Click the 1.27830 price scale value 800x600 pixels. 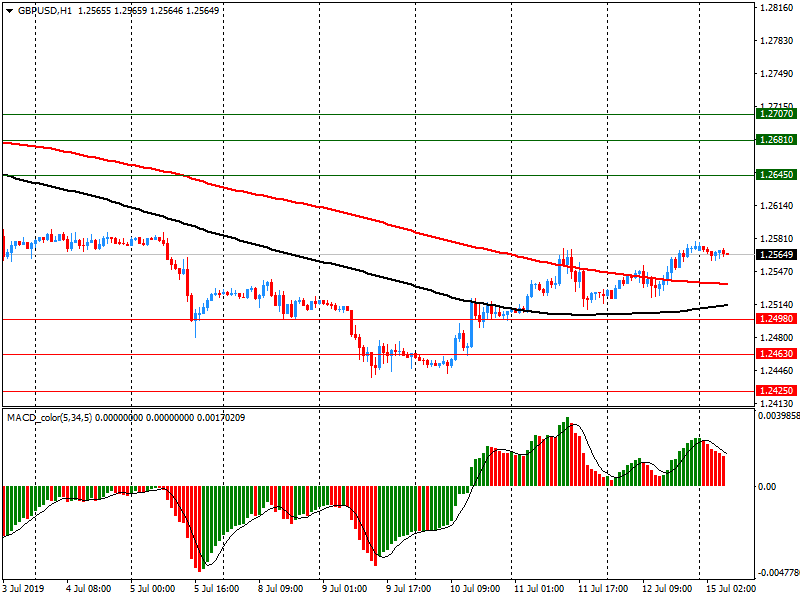pos(777,41)
